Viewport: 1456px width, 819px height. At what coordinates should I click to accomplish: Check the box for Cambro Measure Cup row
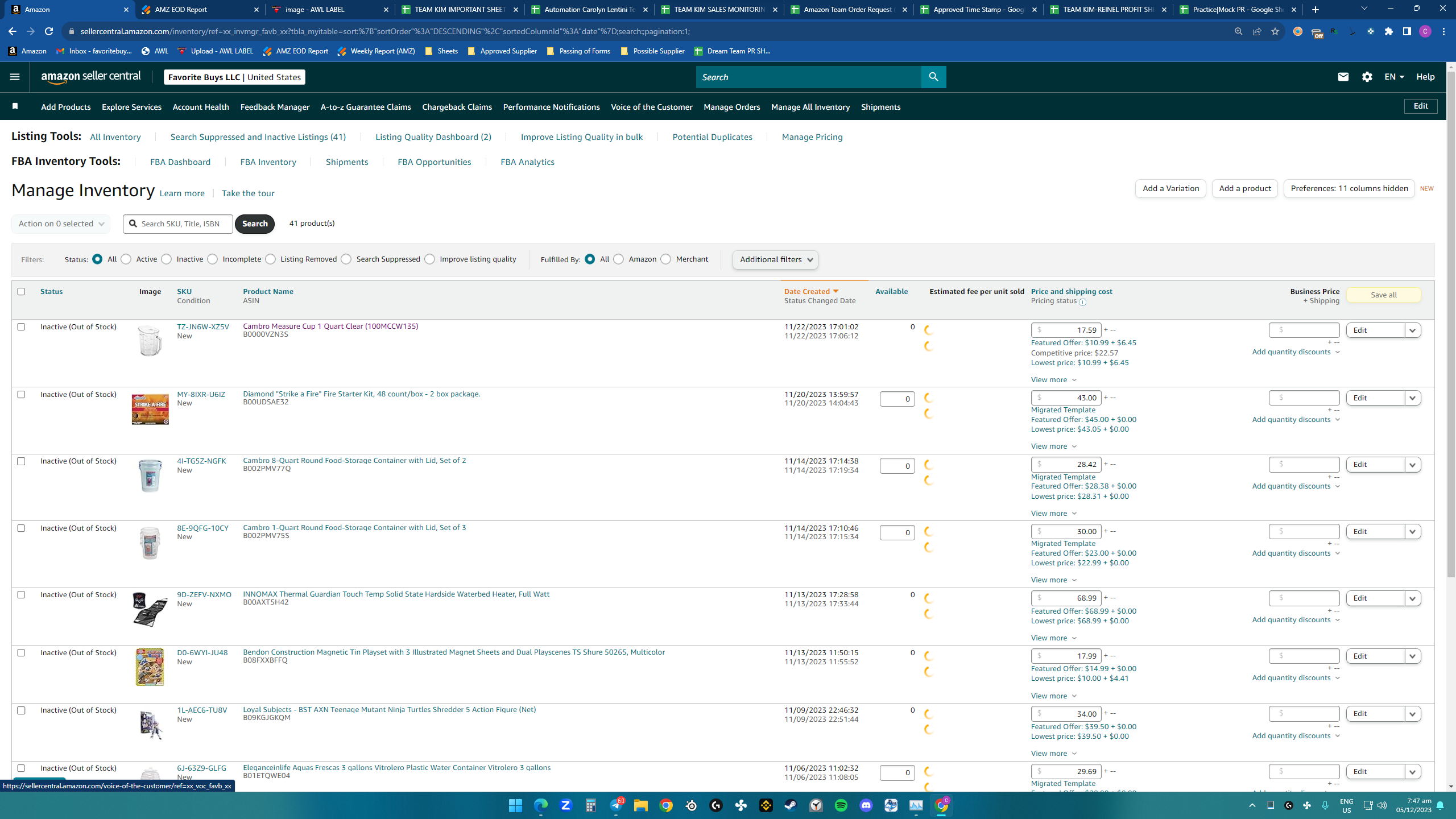21,326
